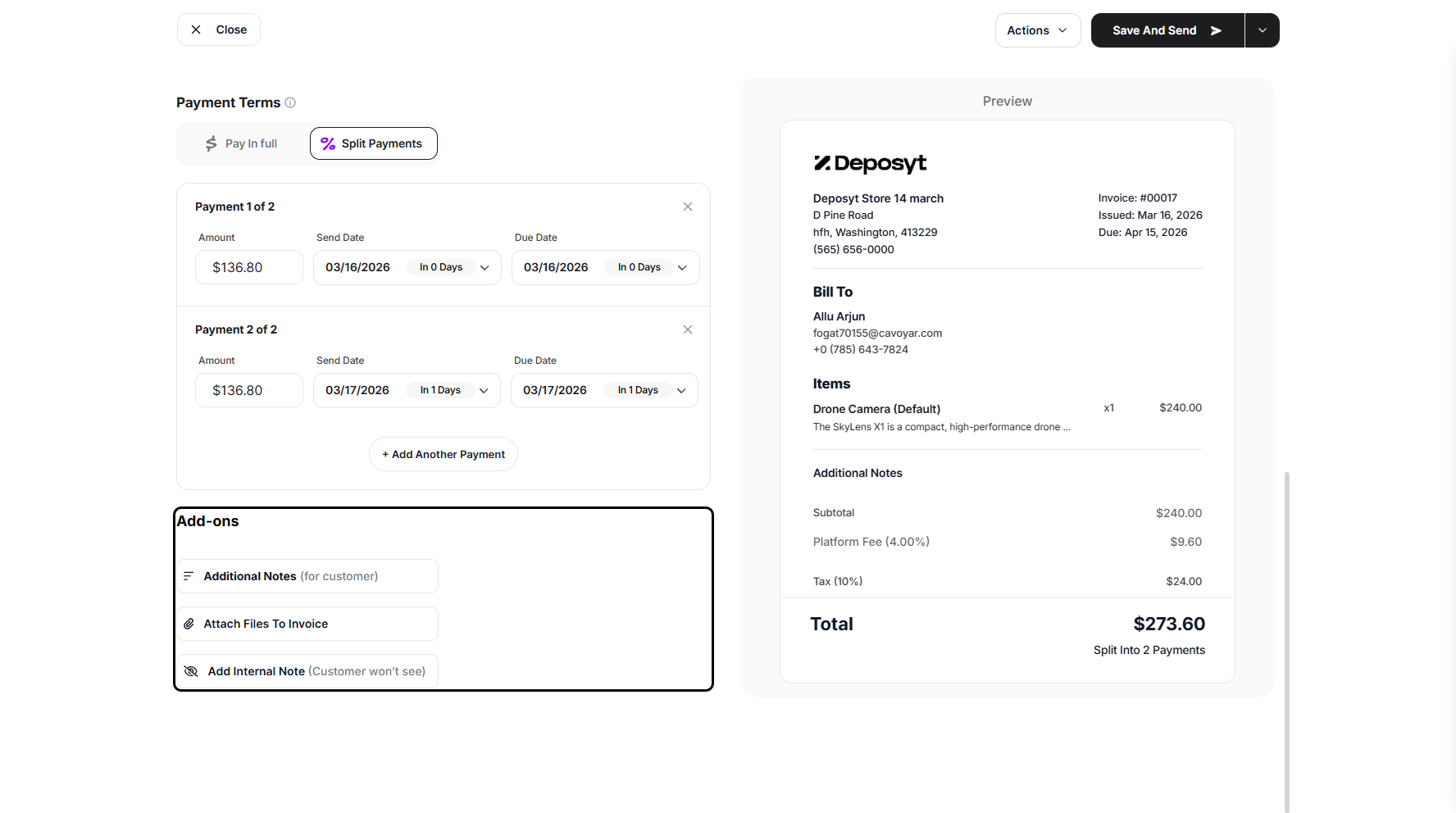Open the Actions dropdown menu

coord(1038,30)
